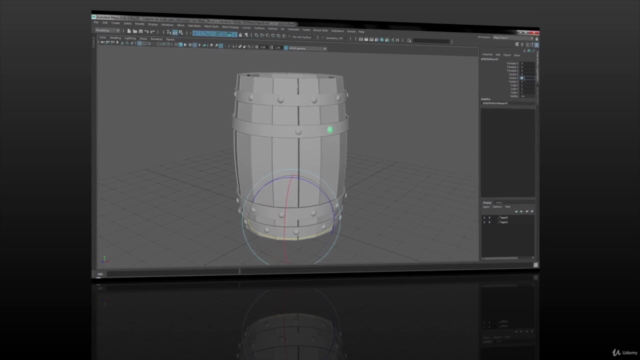Click the Open Scene folder icon
The width and height of the screenshot is (640, 360).
pyautogui.click(x=135, y=31)
